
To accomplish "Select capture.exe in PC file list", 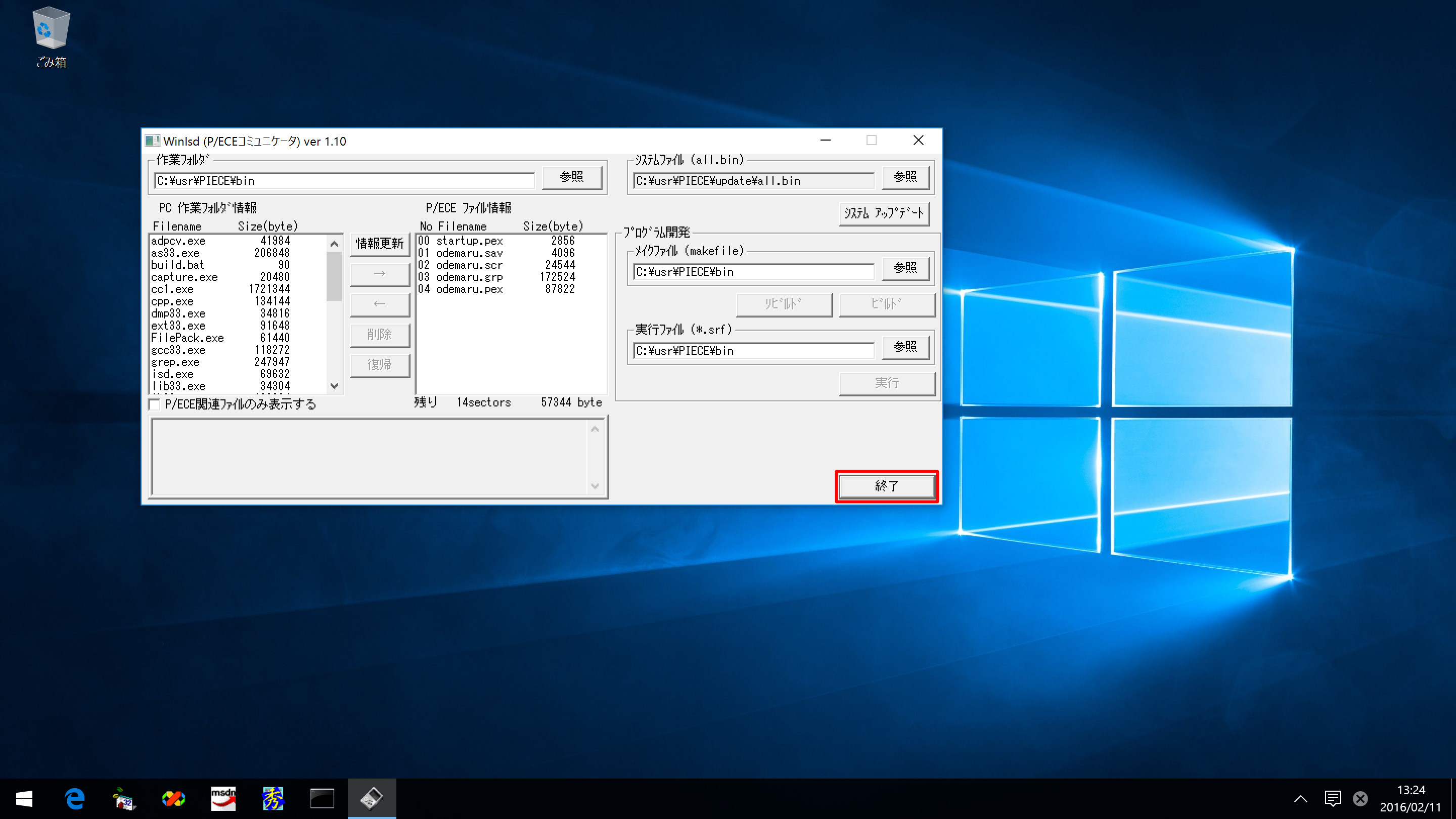I will click(238, 278).
